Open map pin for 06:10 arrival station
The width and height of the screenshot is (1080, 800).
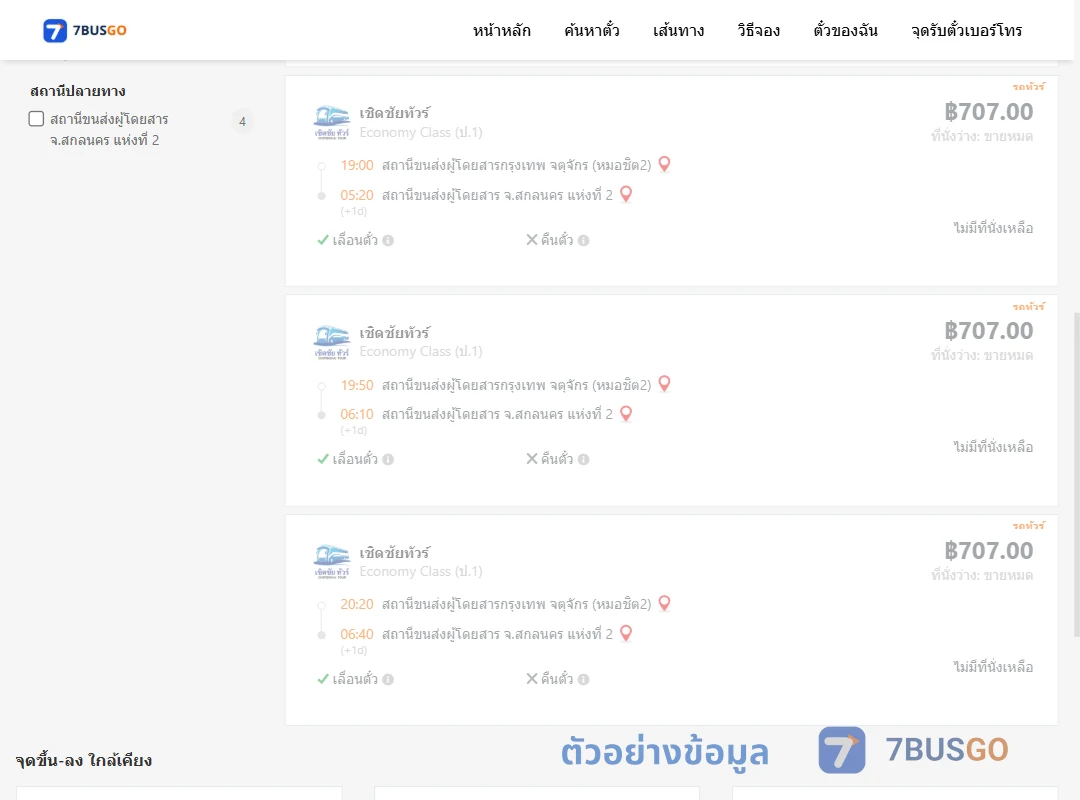(x=626, y=413)
